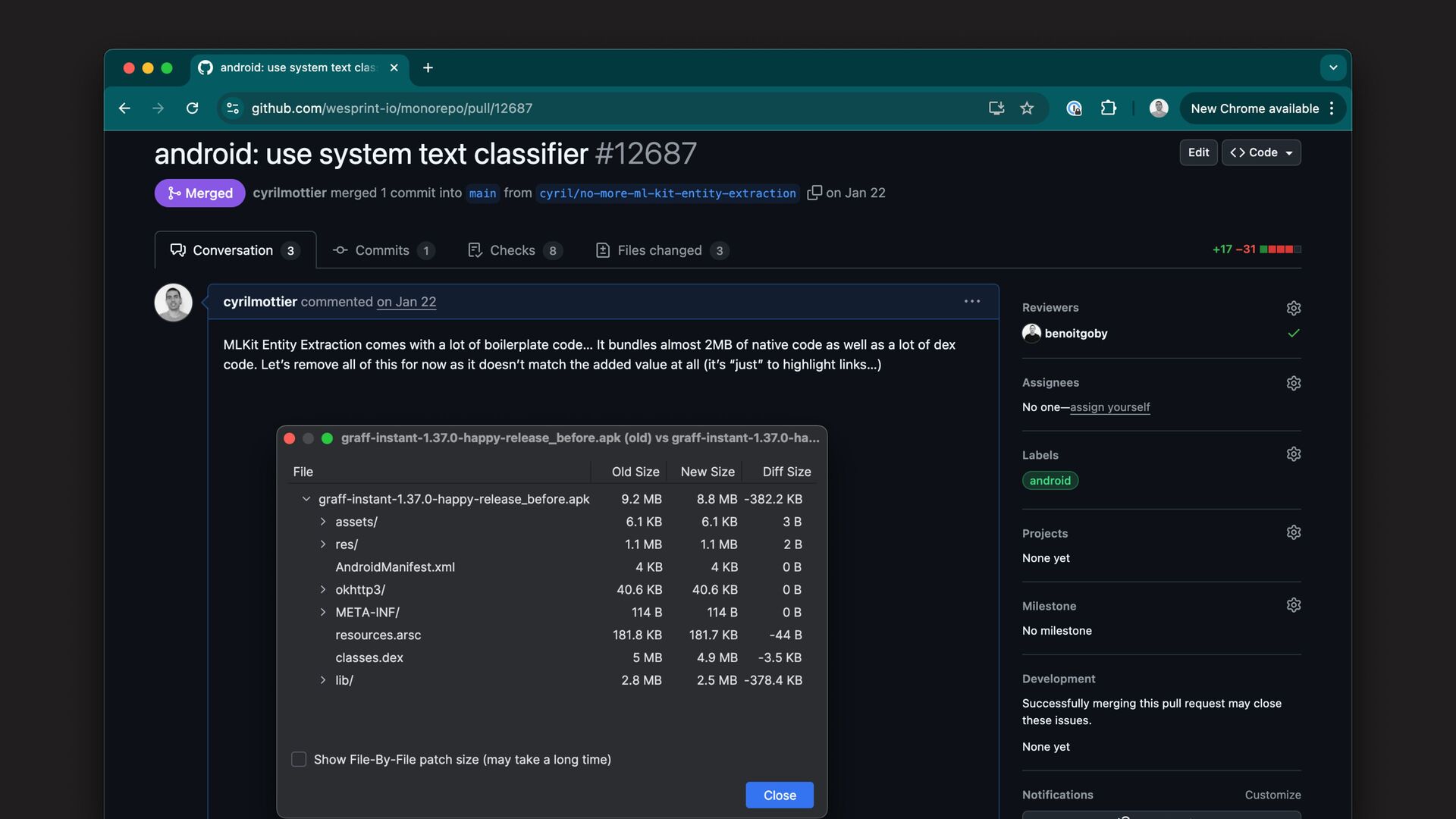Select the AndroidManifest.xml row
This screenshot has height=819, width=1456.
point(552,567)
